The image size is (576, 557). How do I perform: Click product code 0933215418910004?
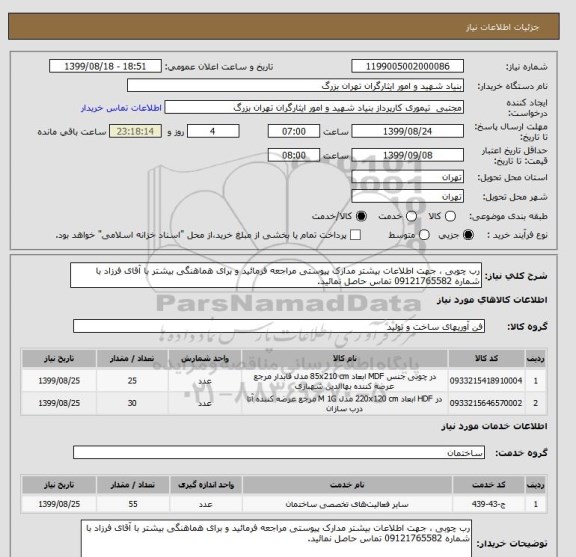click(486, 381)
